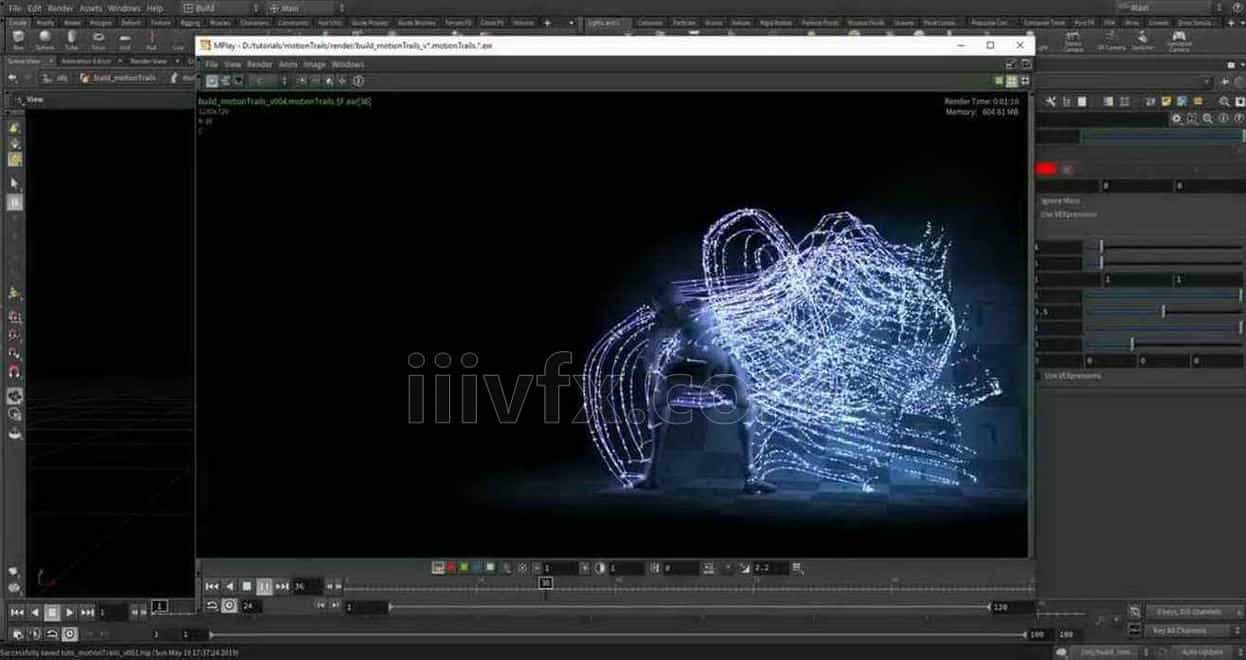Click the magnifier search icon in parameter pane
This screenshot has height=660, width=1246.
(1208, 118)
